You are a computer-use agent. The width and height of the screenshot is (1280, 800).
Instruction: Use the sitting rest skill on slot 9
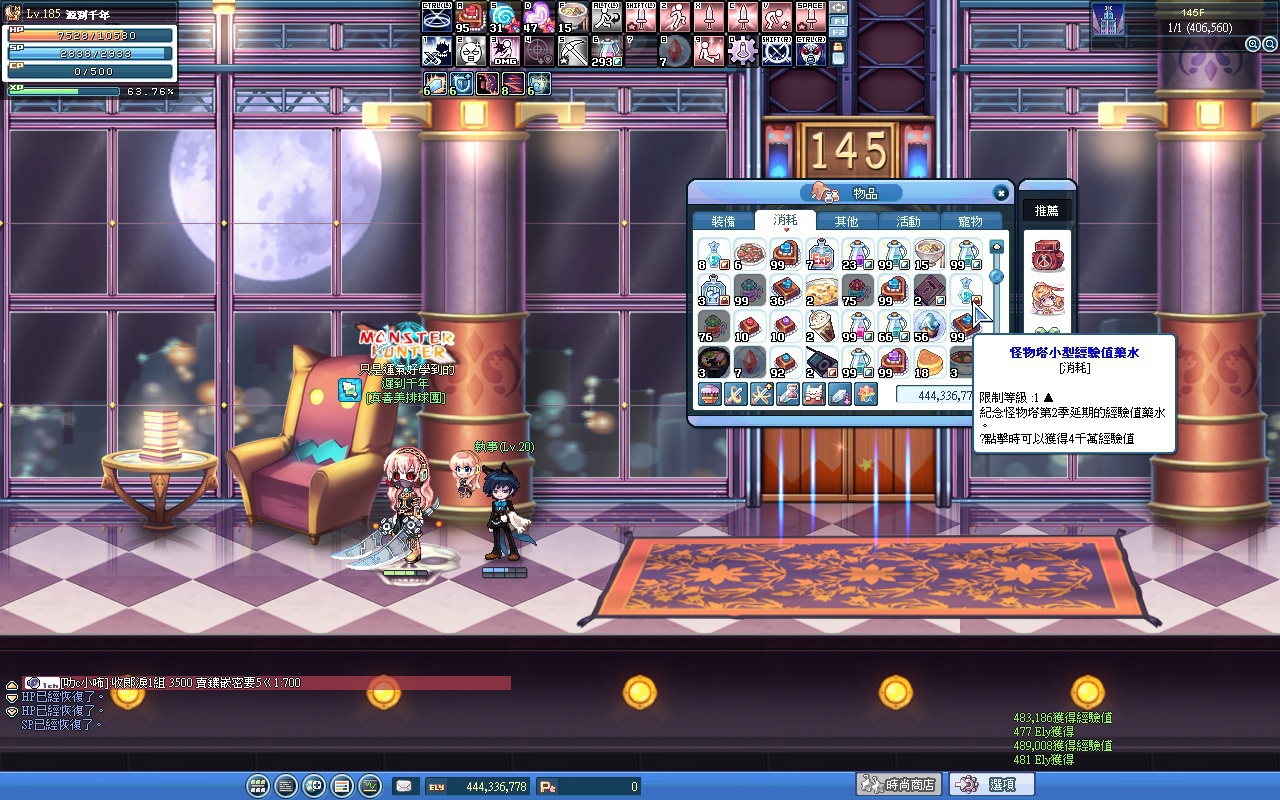pyautogui.click(x=708, y=51)
